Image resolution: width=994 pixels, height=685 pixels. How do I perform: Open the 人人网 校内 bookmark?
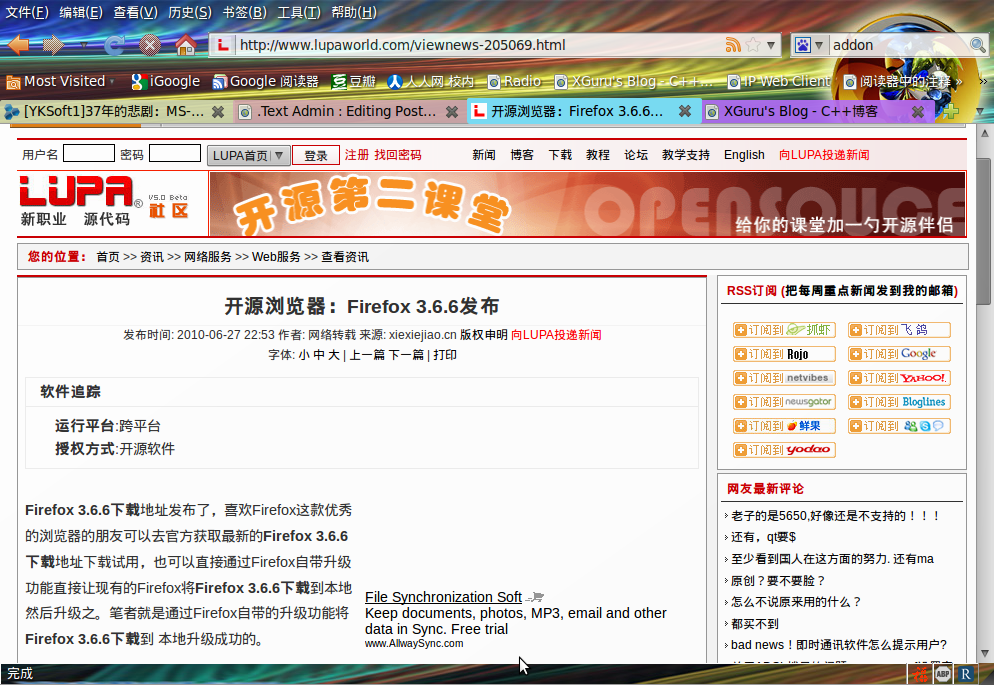click(x=431, y=81)
